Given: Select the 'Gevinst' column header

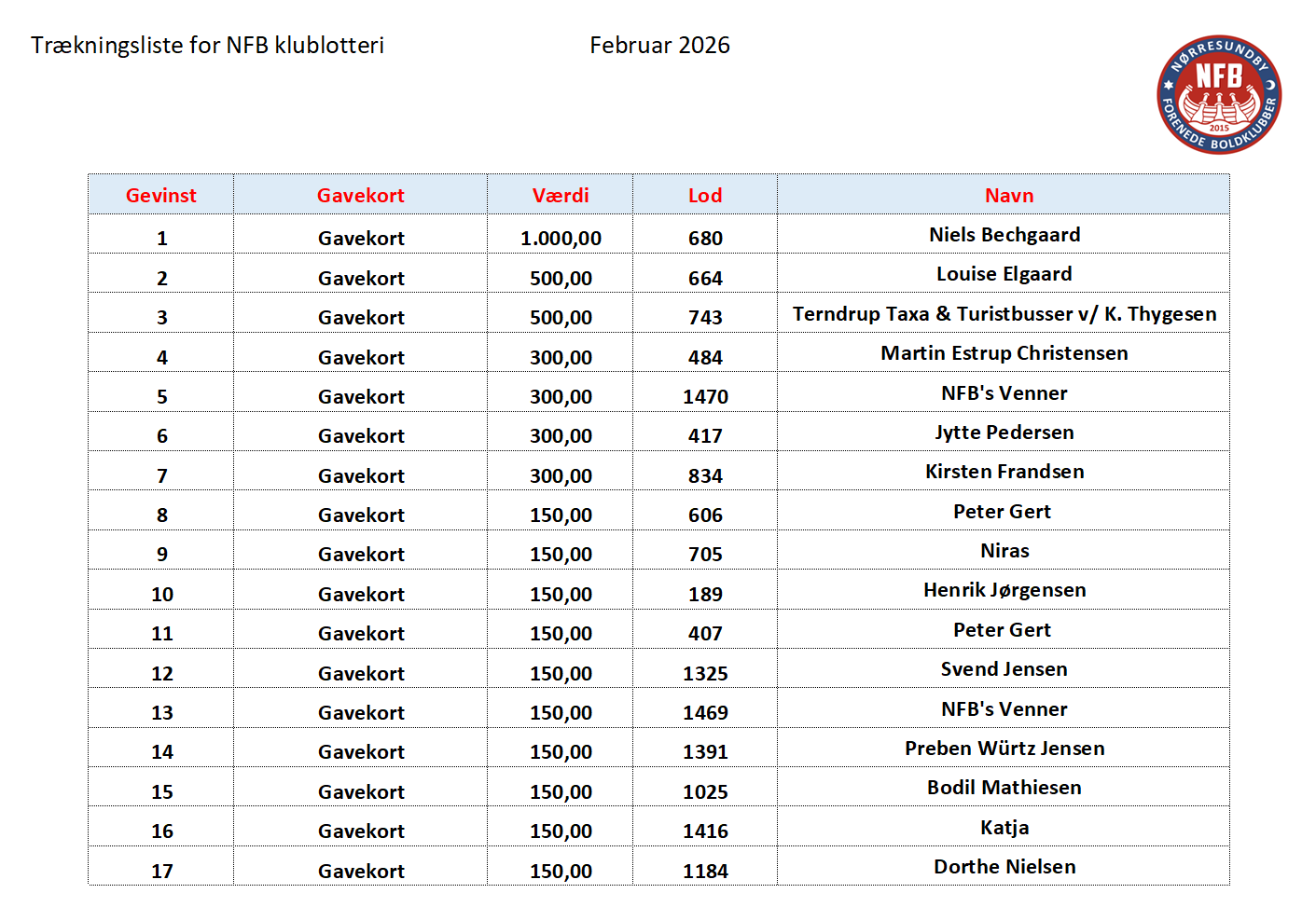Looking at the screenshot, I should [x=160, y=196].
